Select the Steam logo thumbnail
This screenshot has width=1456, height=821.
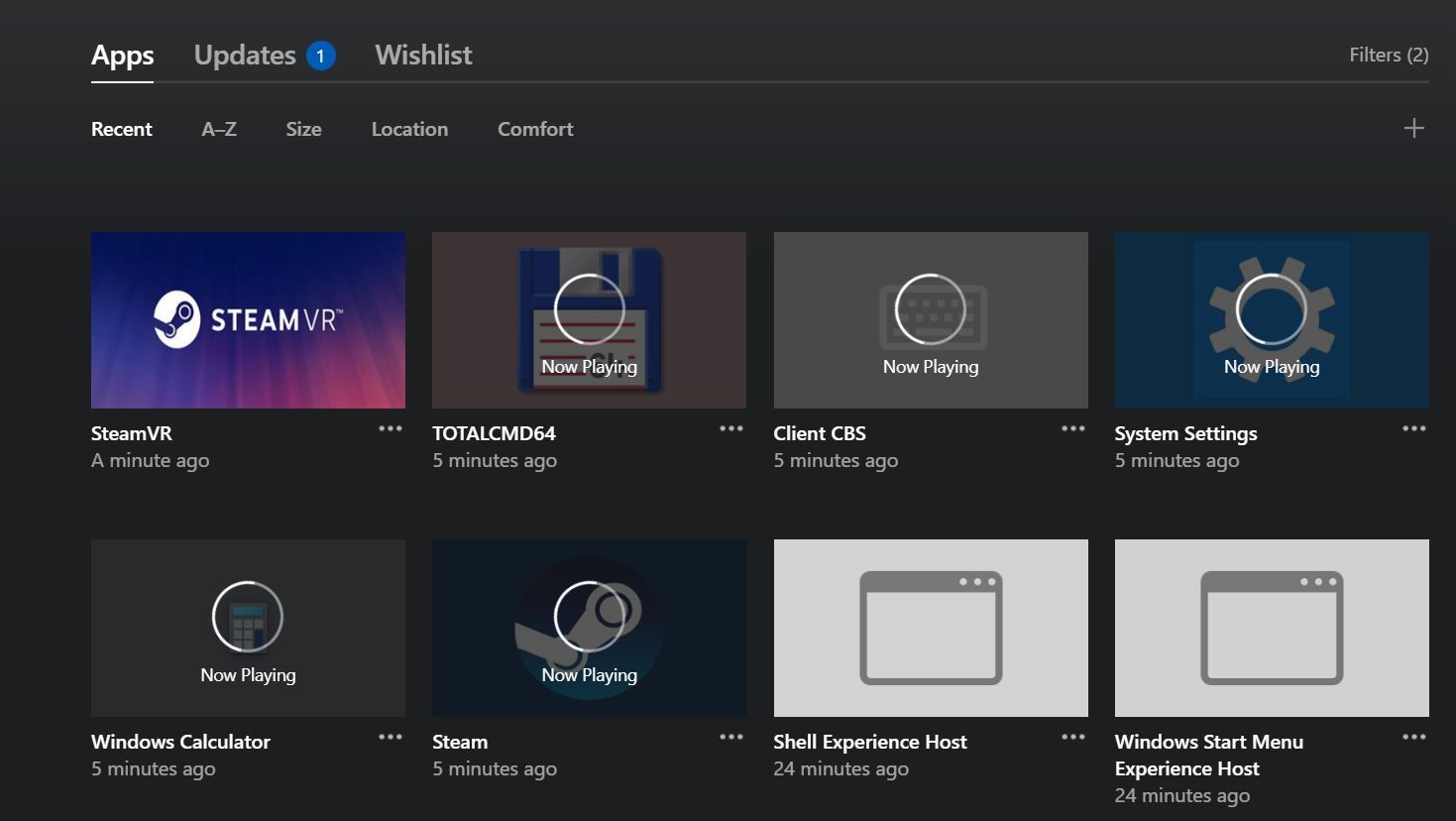589,628
